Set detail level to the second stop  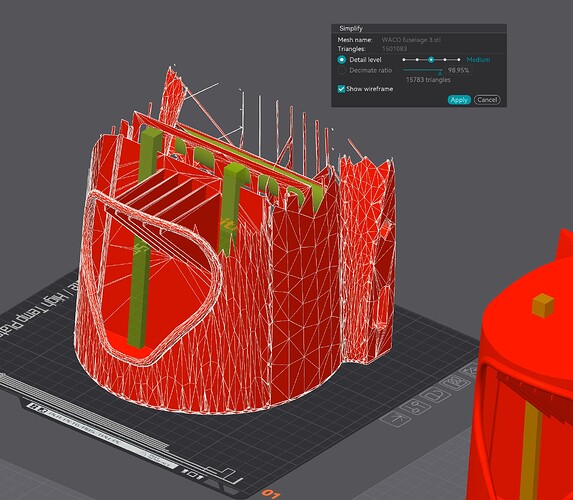[x=417, y=60]
